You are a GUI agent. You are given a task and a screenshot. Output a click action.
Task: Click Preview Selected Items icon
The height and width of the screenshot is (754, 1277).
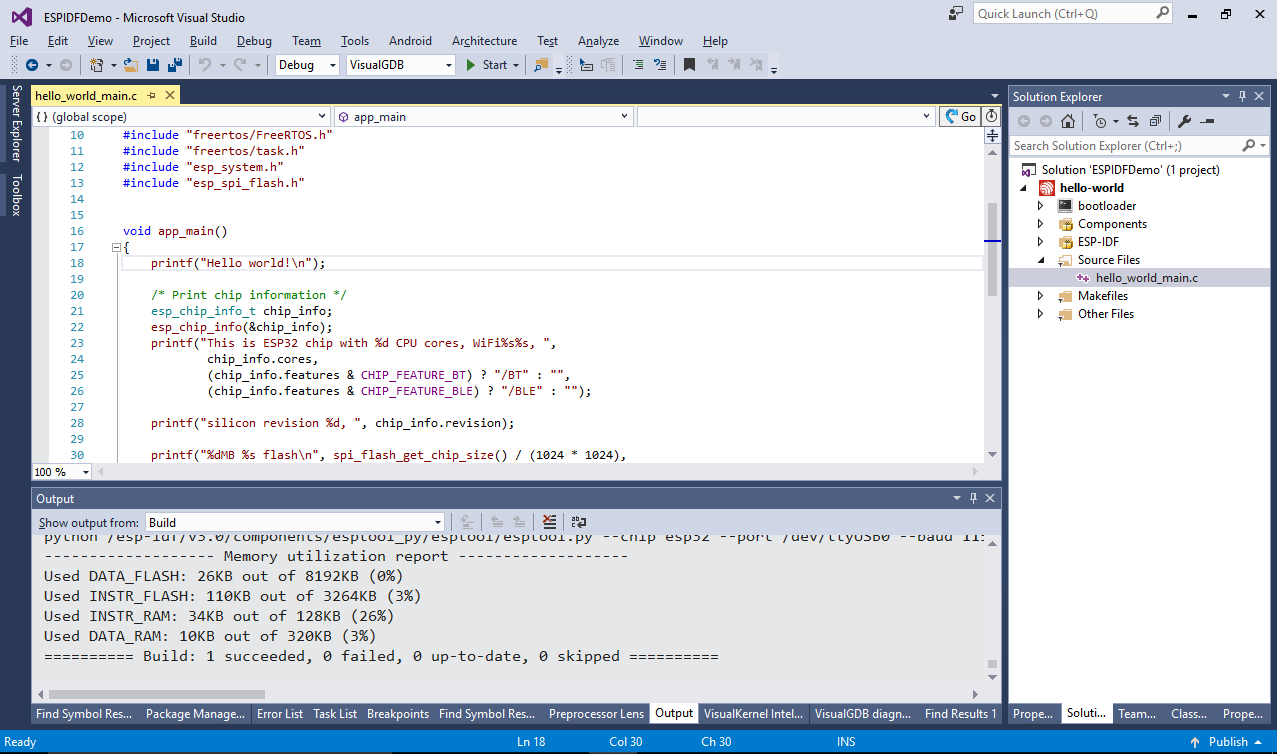coord(1207,121)
